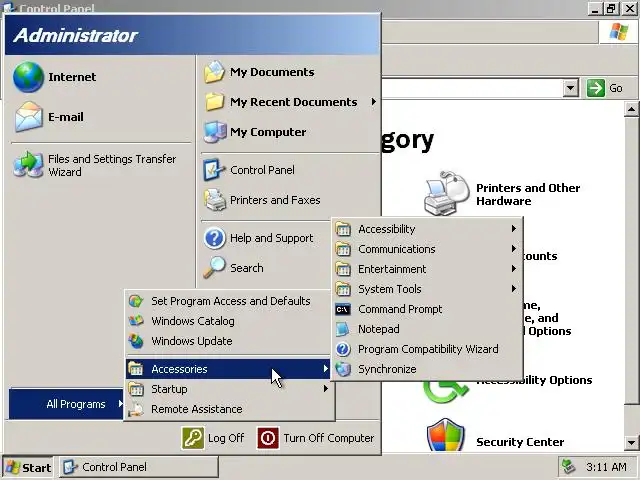640x480 pixels.
Task: Click the Log Off label
Action: (x=226, y=438)
